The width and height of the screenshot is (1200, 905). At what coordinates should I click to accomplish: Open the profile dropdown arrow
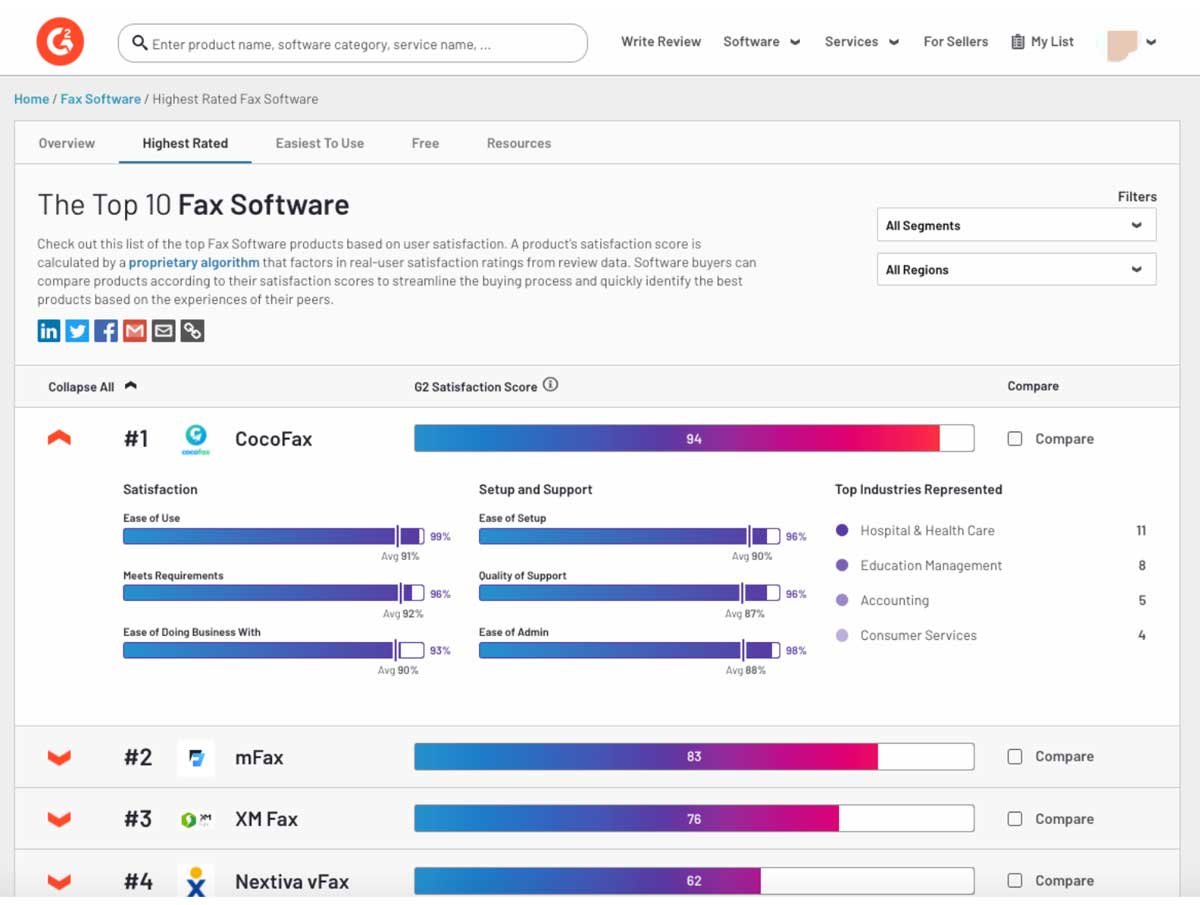(1151, 43)
